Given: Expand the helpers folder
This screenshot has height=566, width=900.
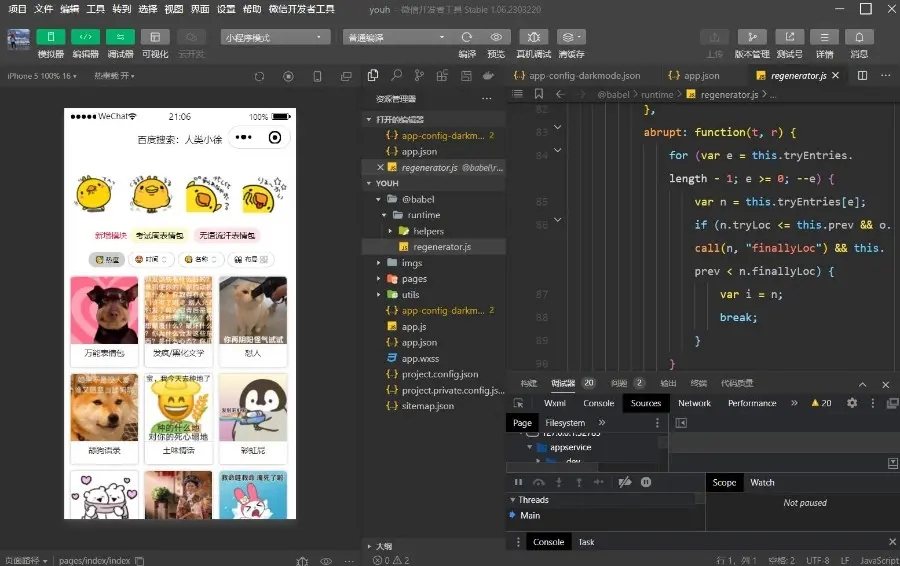Looking at the screenshot, I should pyautogui.click(x=390, y=231).
